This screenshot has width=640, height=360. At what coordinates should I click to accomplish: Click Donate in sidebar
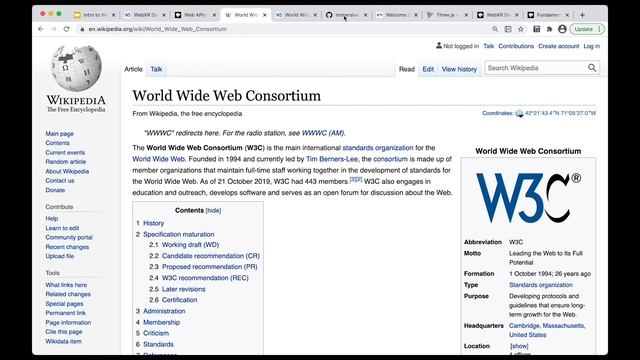[55, 190]
